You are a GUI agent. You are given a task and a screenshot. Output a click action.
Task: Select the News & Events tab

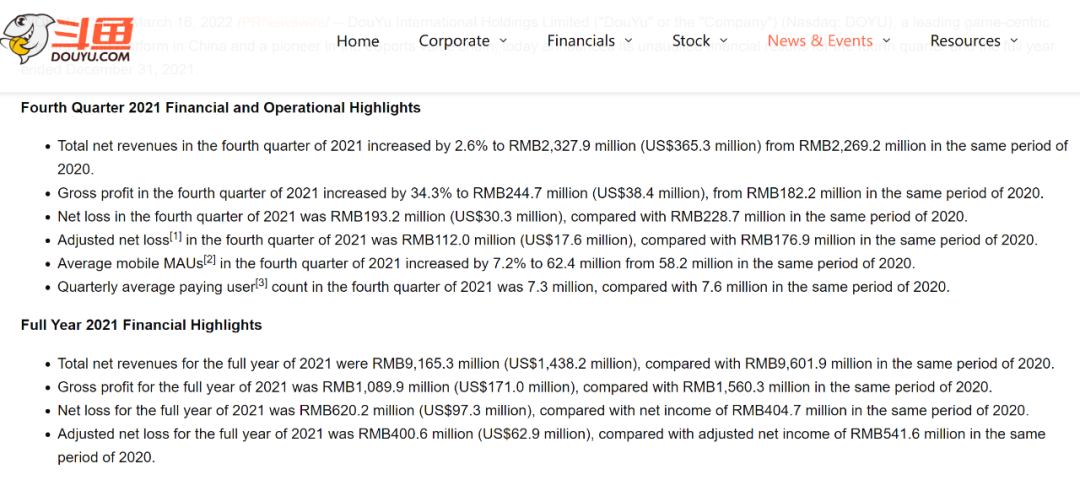[820, 41]
